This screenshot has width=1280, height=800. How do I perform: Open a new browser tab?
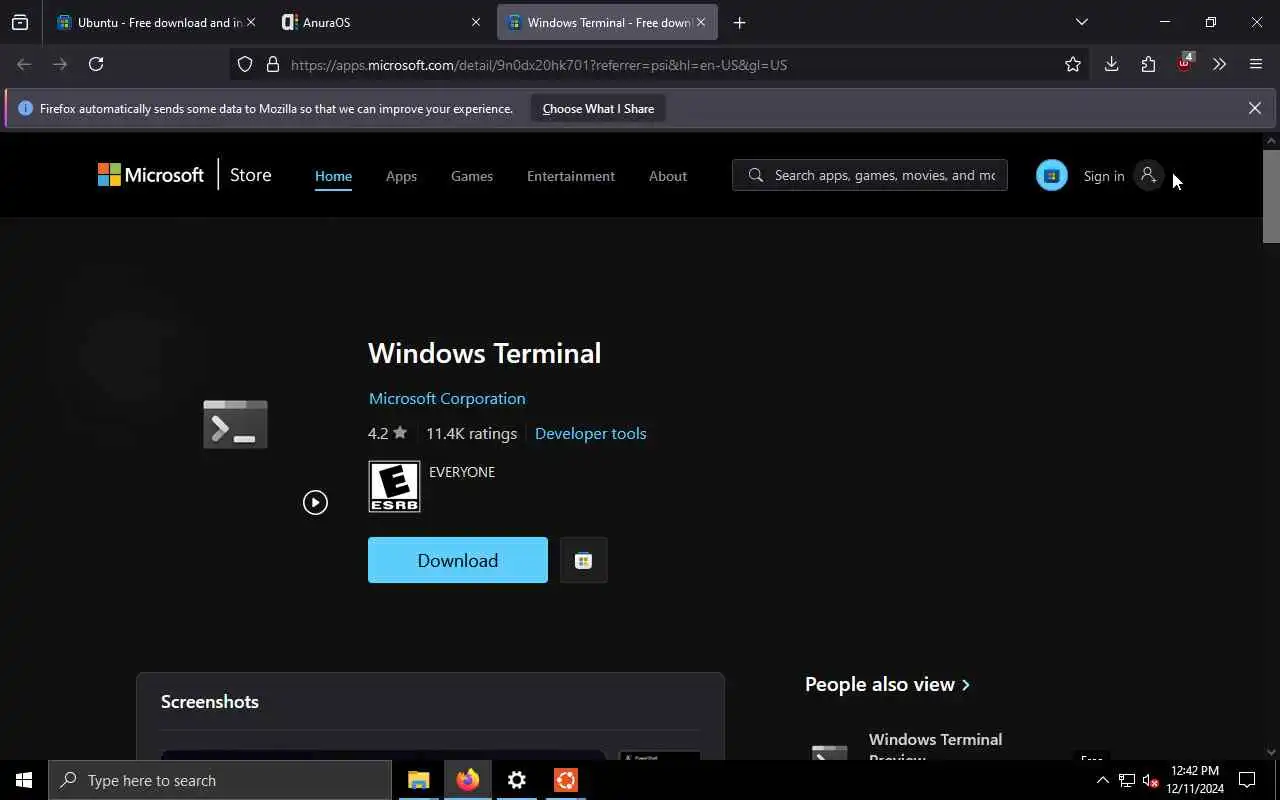coord(739,22)
